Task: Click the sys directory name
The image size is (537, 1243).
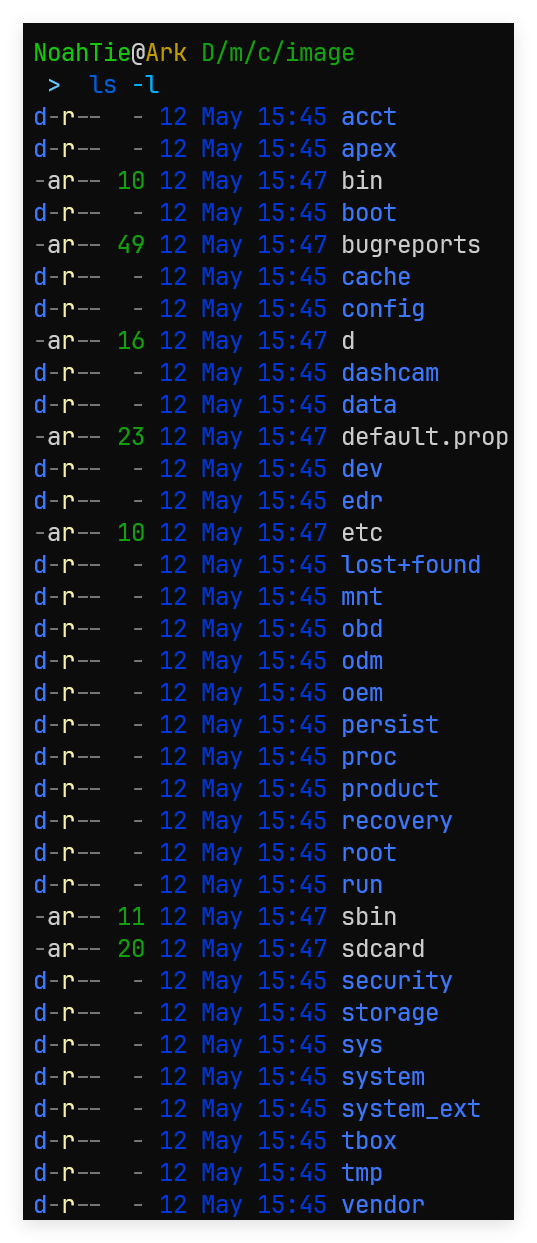Action: (362, 1045)
